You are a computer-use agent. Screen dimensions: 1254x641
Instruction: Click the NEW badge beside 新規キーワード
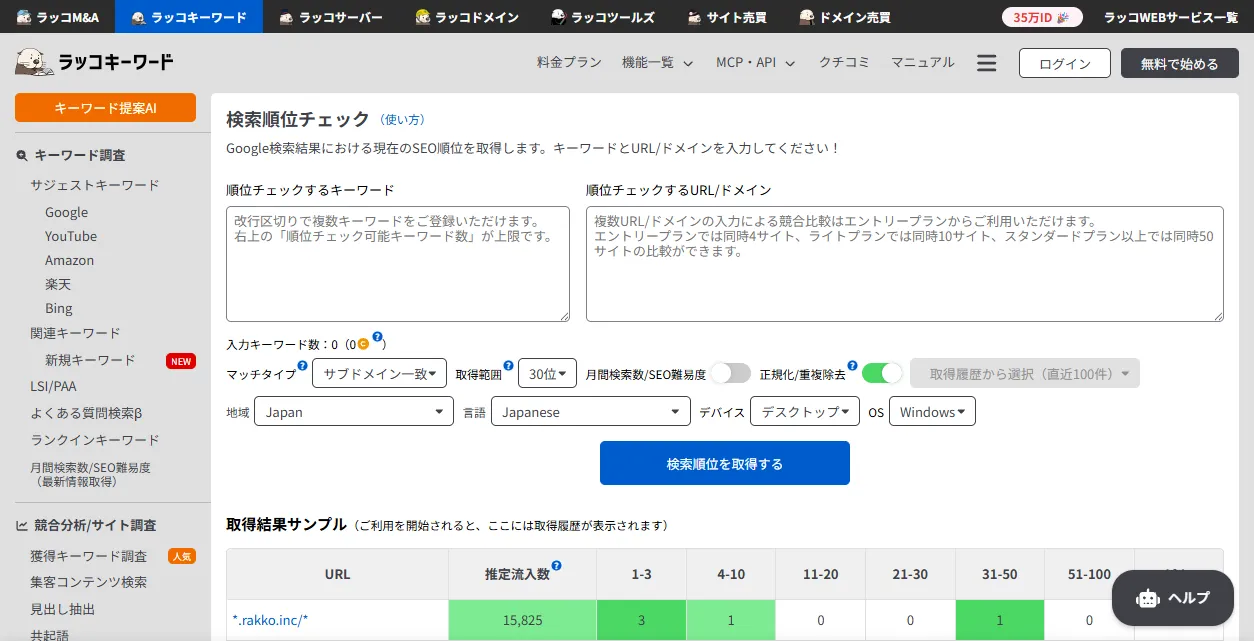tap(181, 361)
